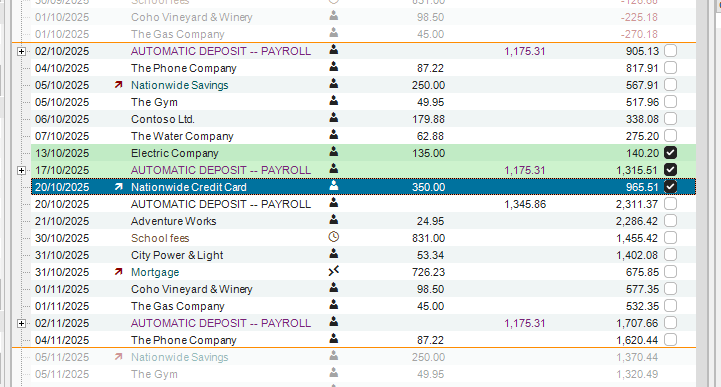Click the person icon on 20/10/2025 payroll 1,345.86 row
This screenshot has width=721, height=387.
(334, 203)
